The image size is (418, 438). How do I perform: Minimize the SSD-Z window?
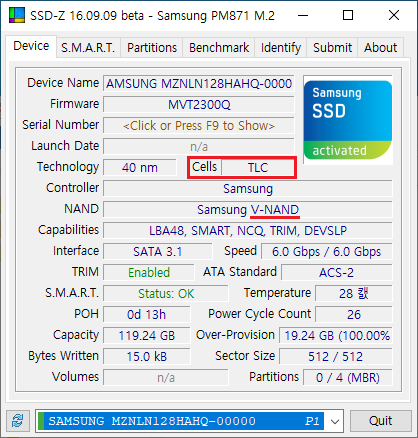click(303, 15)
